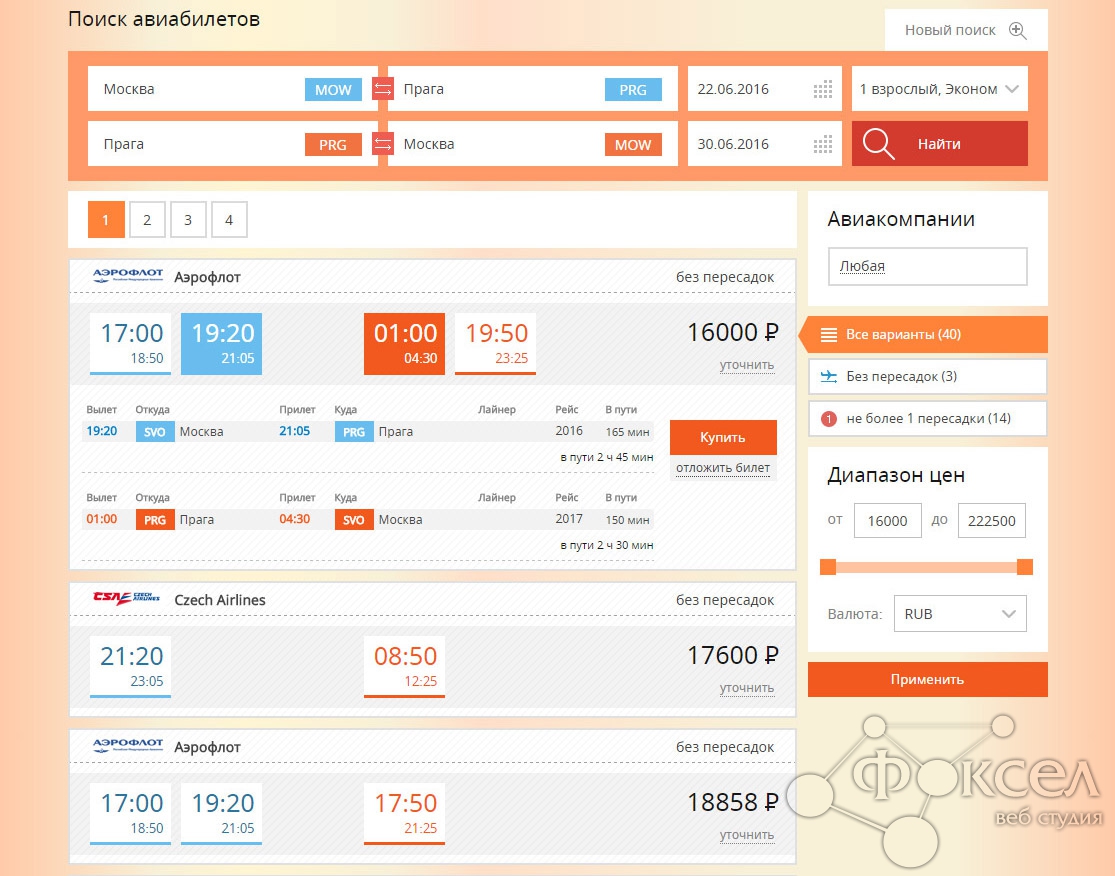Select the 19:50 return time option
The image size is (1115, 876).
tap(495, 343)
